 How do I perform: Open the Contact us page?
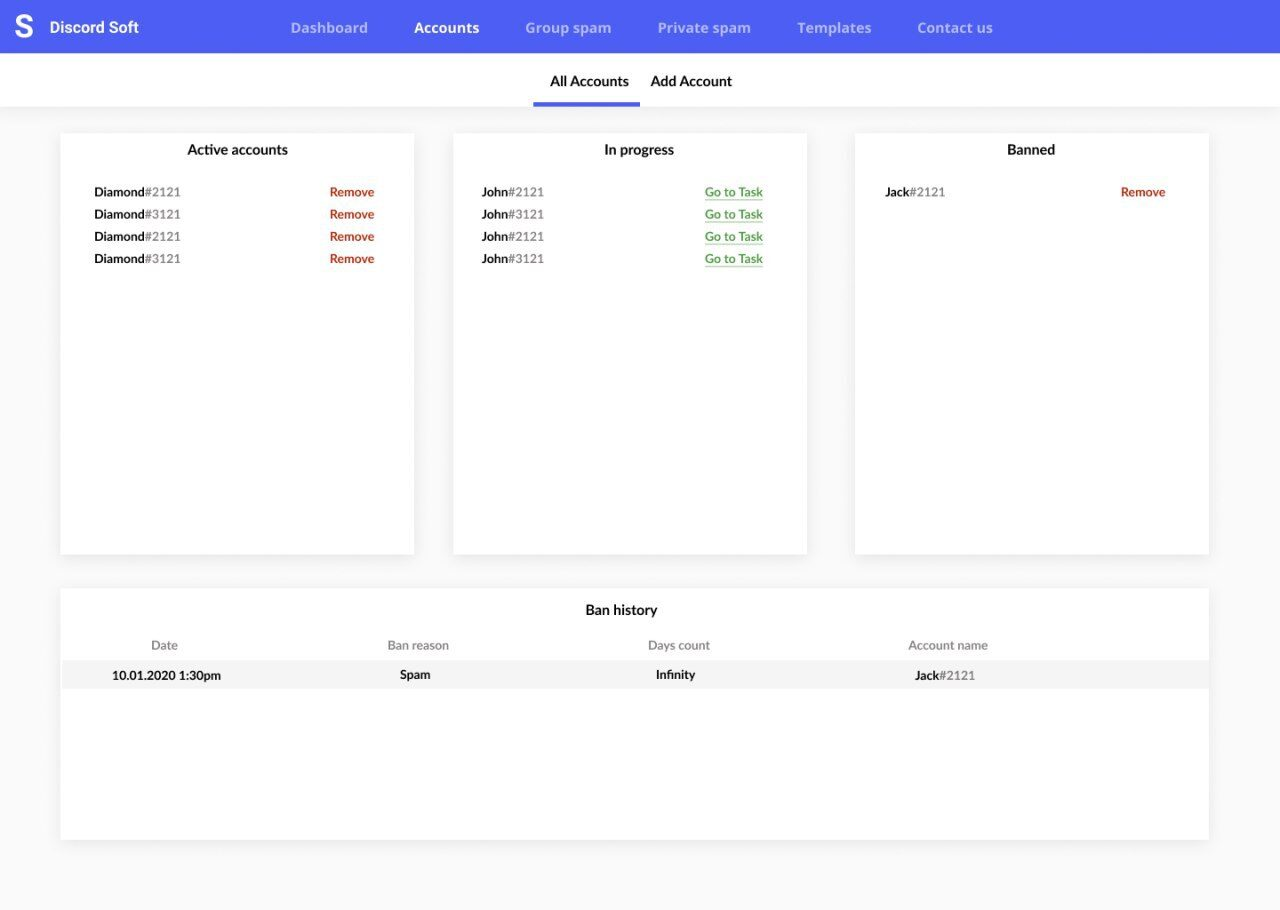pos(955,28)
